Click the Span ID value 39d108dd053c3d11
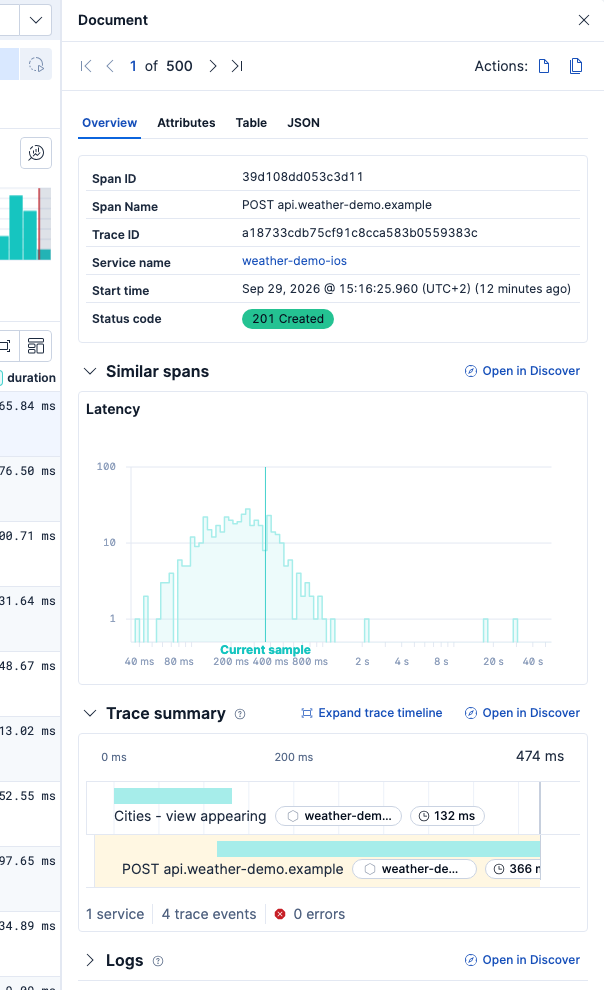 pyautogui.click(x=302, y=177)
